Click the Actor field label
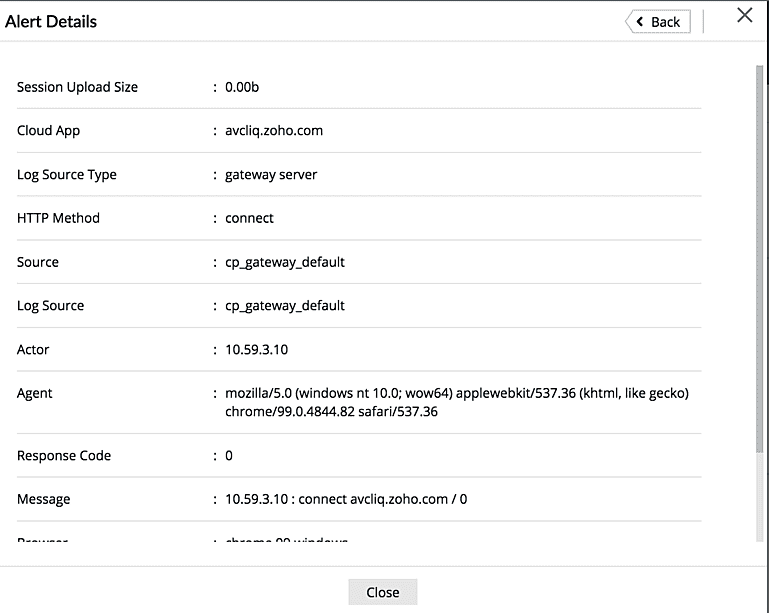This screenshot has width=769, height=613. pyautogui.click(x=33, y=350)
